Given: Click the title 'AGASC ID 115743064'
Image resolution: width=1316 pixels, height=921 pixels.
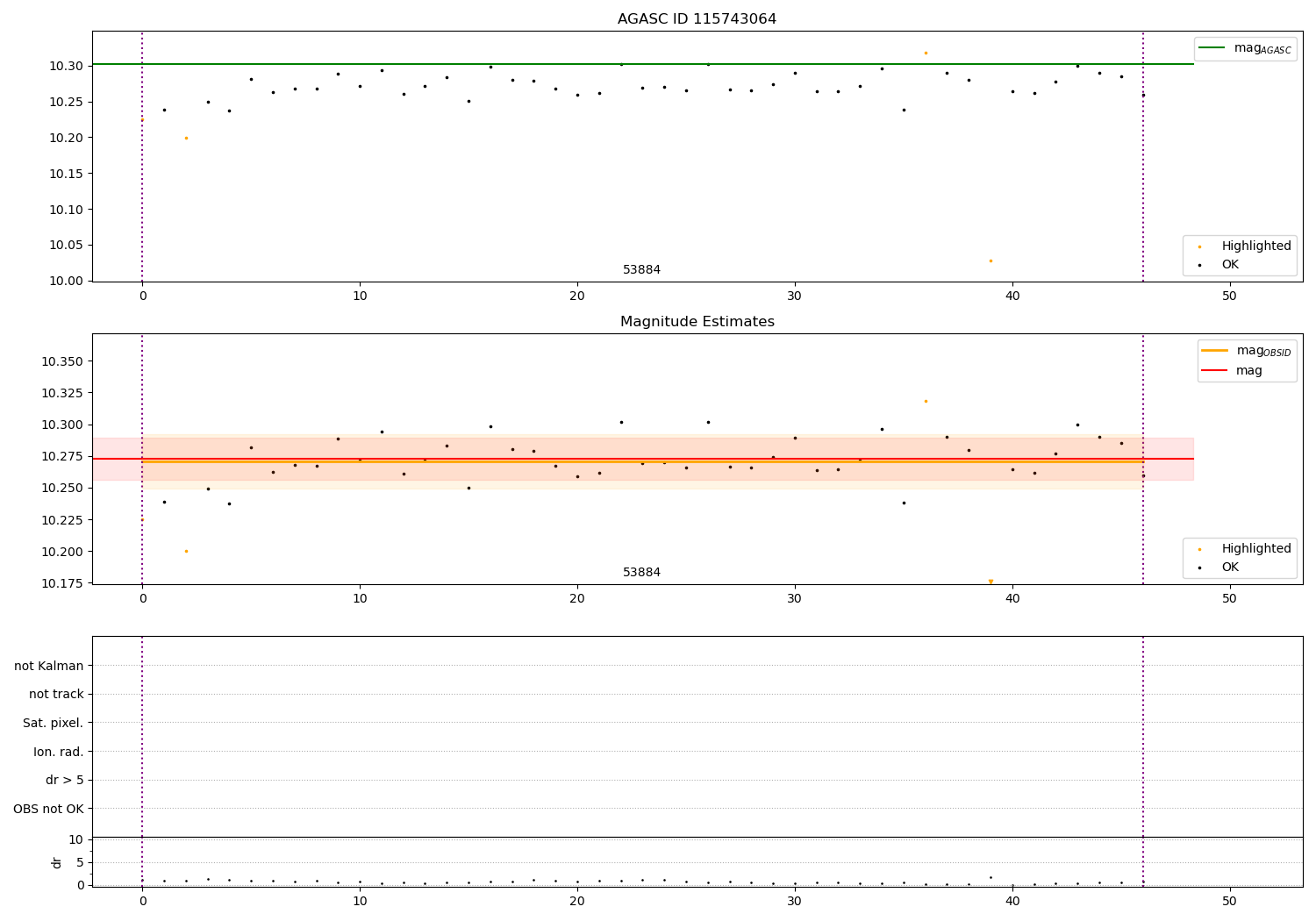Looking at the screenshot, I should click(x=697, y=19).
